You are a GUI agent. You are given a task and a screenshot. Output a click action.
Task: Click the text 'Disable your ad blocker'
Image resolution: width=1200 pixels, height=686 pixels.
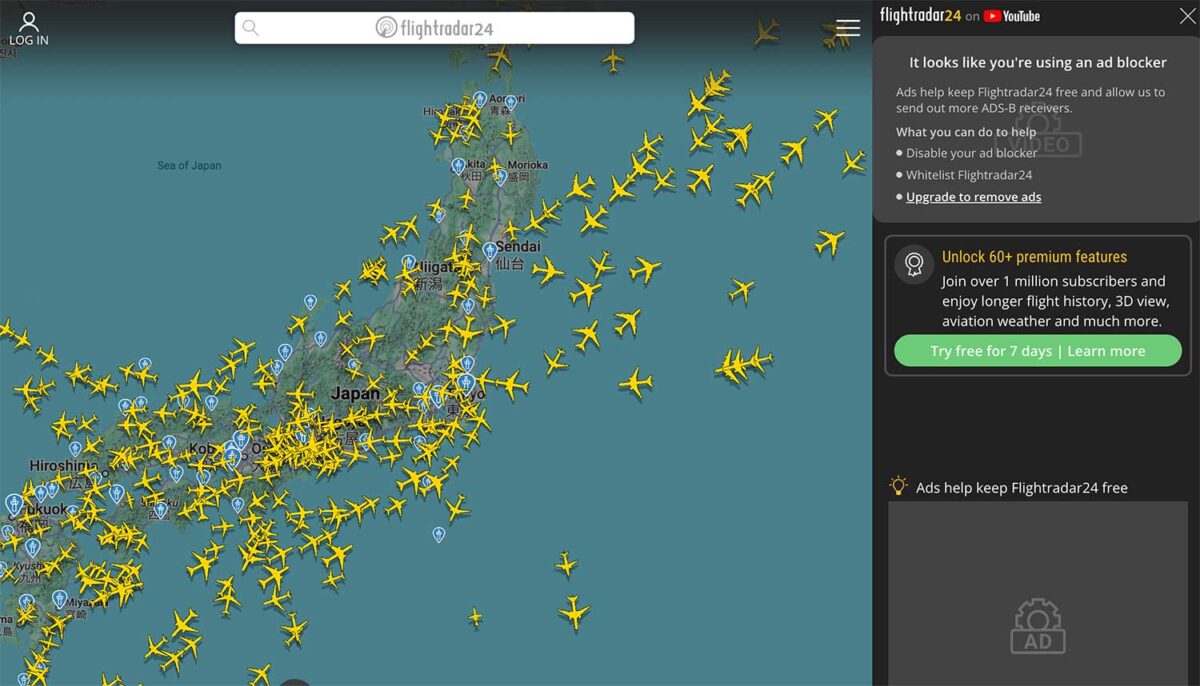click(971, 153)
